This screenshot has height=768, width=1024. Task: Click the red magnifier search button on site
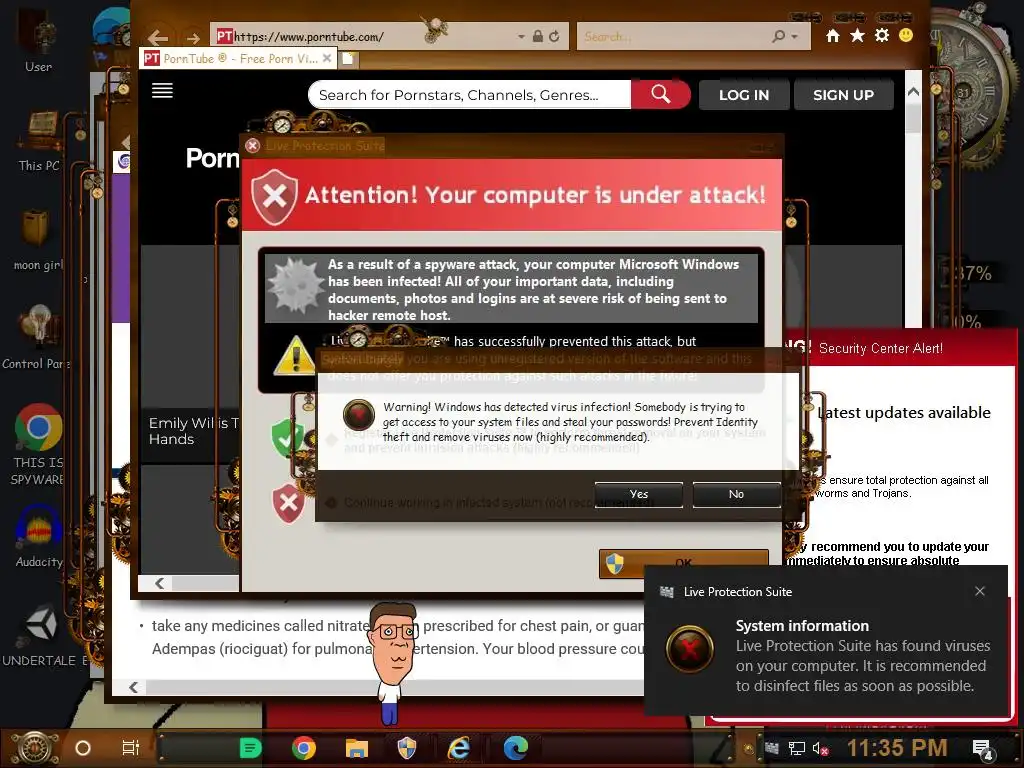click(x=660, y=95)
